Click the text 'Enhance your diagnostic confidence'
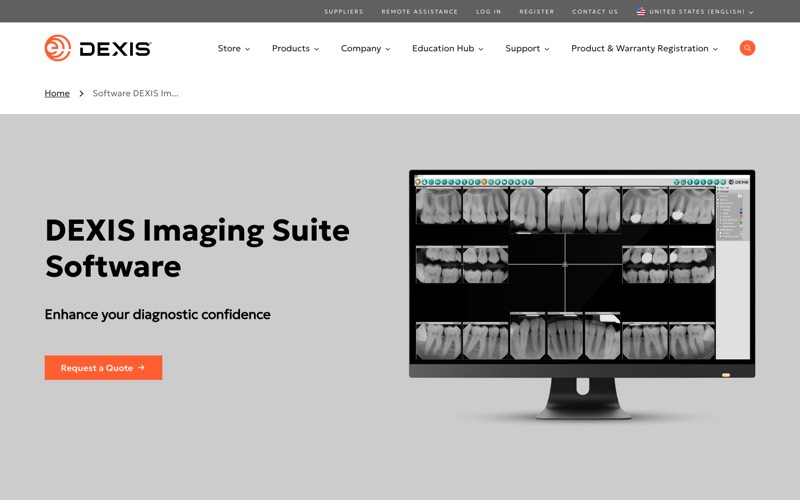The width and height of the screenshot is (800, 500). tap(158, 314)
